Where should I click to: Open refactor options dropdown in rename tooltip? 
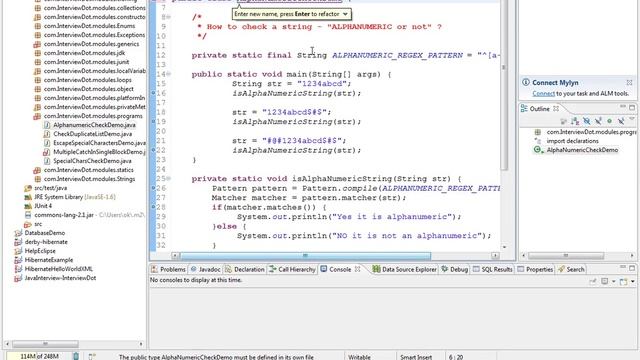coord(345,14)
